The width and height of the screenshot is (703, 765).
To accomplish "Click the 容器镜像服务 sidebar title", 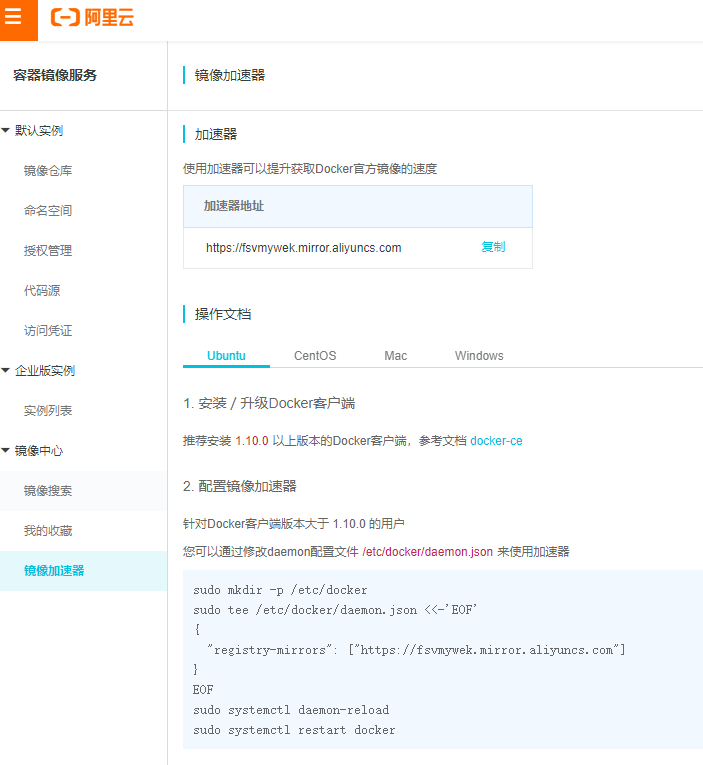I will pos(55,75).
